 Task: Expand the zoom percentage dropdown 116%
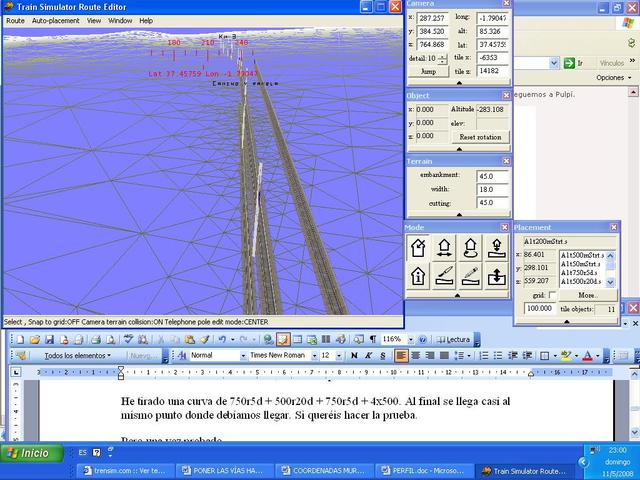click(x=409, y=339)
